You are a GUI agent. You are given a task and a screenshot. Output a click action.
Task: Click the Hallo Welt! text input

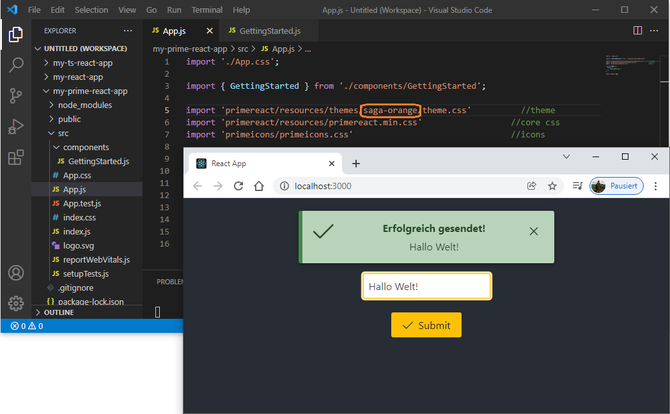click(x=426, y=286)
